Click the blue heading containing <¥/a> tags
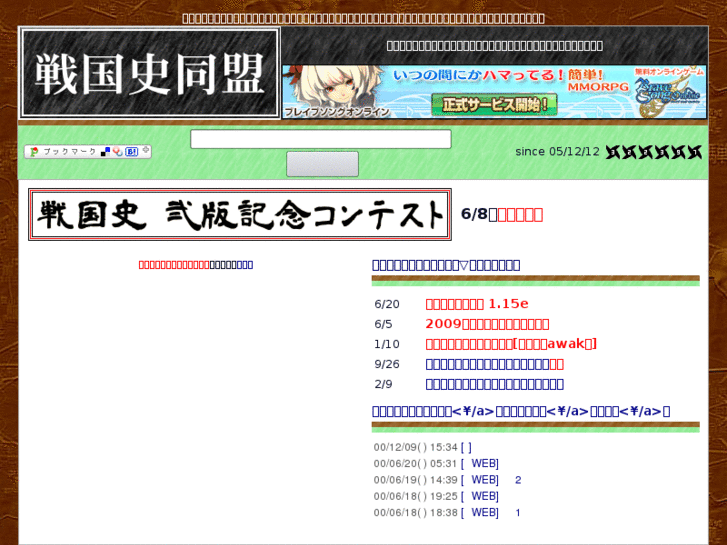The width and height of the screenshot is (727, 545). click(521, 411)
